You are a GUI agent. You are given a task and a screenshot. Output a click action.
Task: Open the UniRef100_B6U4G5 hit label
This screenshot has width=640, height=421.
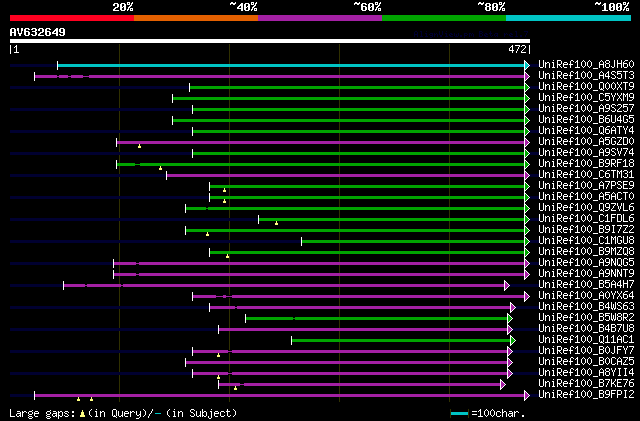click(586, 120)
